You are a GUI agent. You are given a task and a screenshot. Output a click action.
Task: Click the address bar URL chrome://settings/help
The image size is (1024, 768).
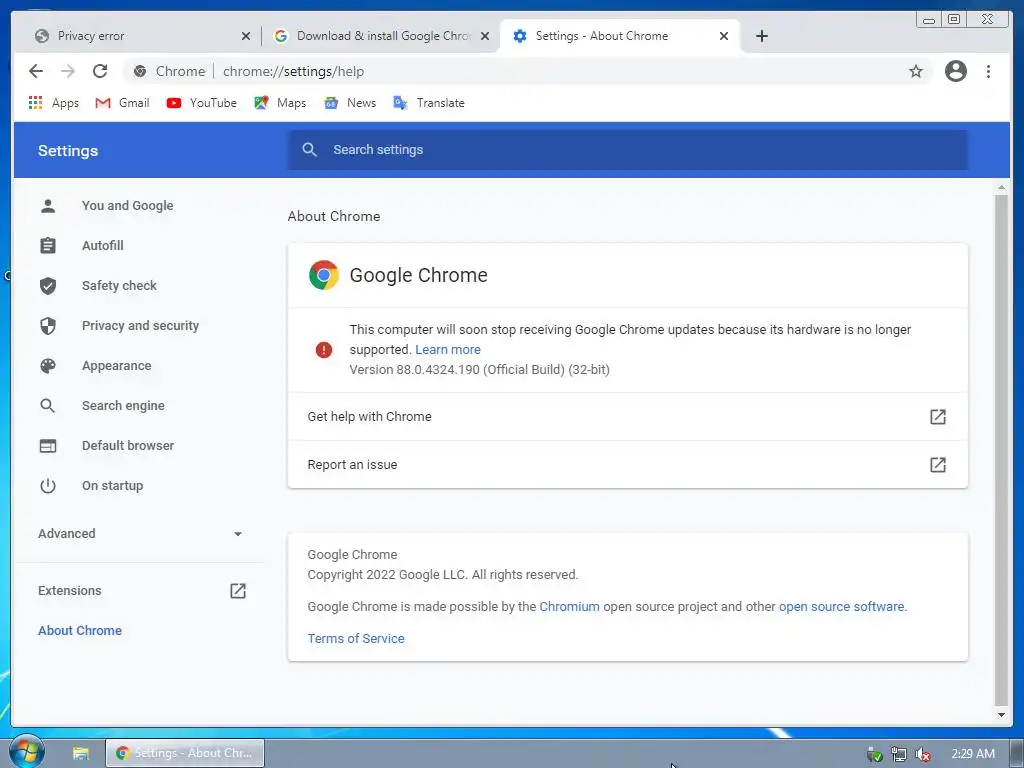[293, 71]
